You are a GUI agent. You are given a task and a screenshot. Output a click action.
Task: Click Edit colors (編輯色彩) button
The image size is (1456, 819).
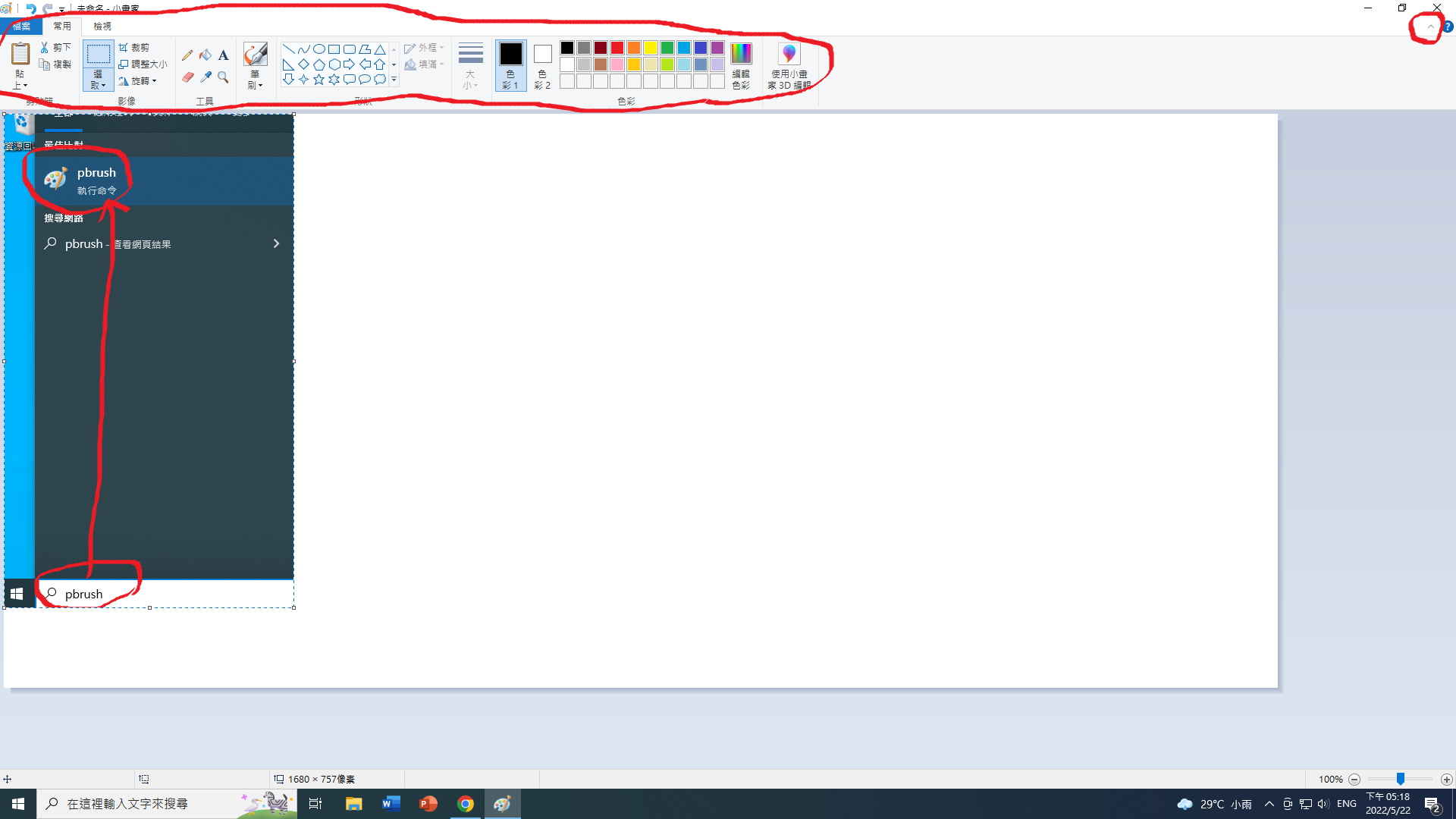click(741, 65)
